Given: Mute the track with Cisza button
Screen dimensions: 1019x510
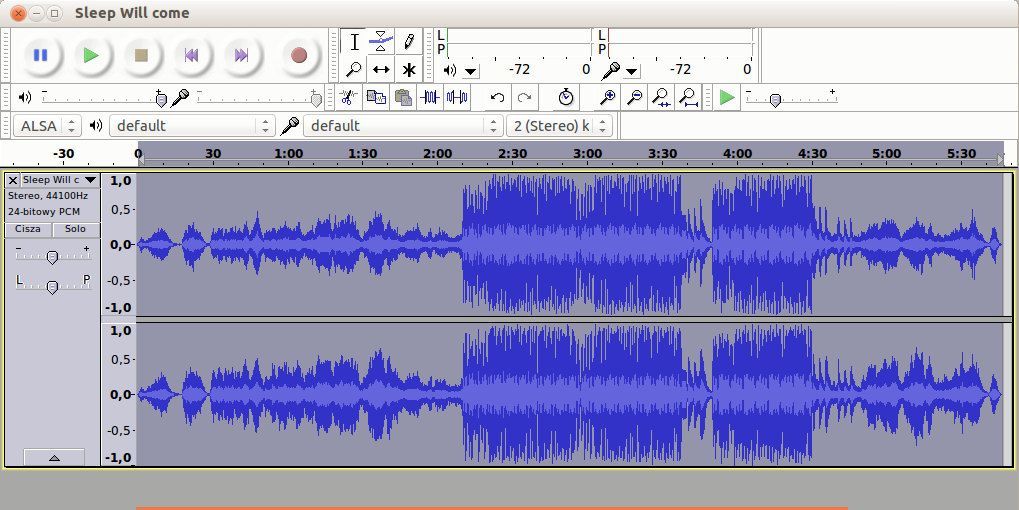Looking at the screenshot, I should [28, 229].
